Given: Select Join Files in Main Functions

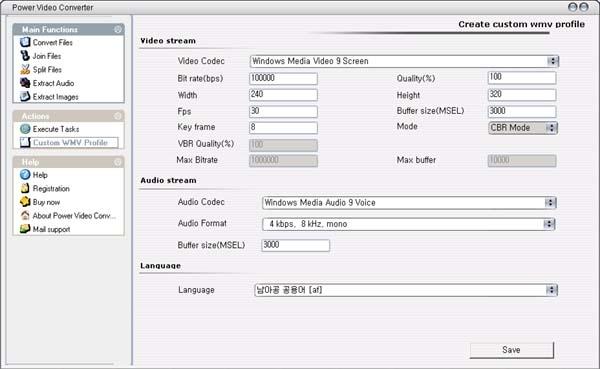Looking at the screenshot, I should 47,56.
